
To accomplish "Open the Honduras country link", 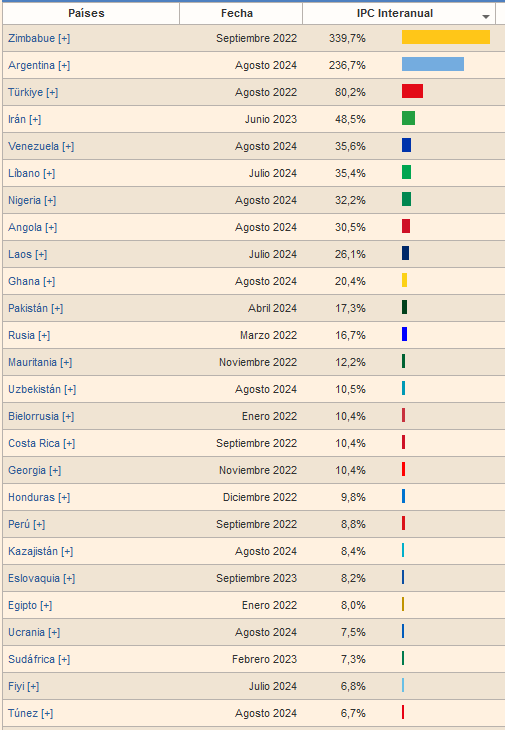I will click(x=31, y=497).
